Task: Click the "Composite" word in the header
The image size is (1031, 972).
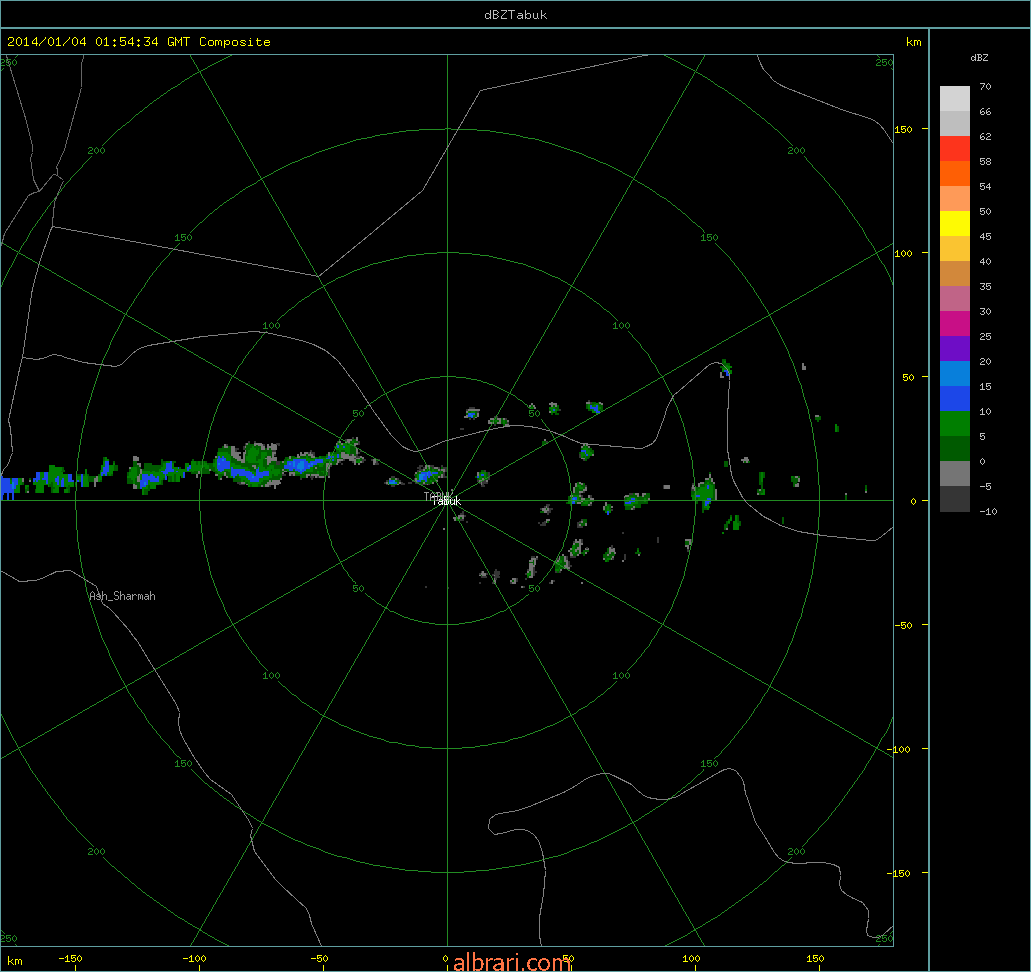Action: (235, 42)
